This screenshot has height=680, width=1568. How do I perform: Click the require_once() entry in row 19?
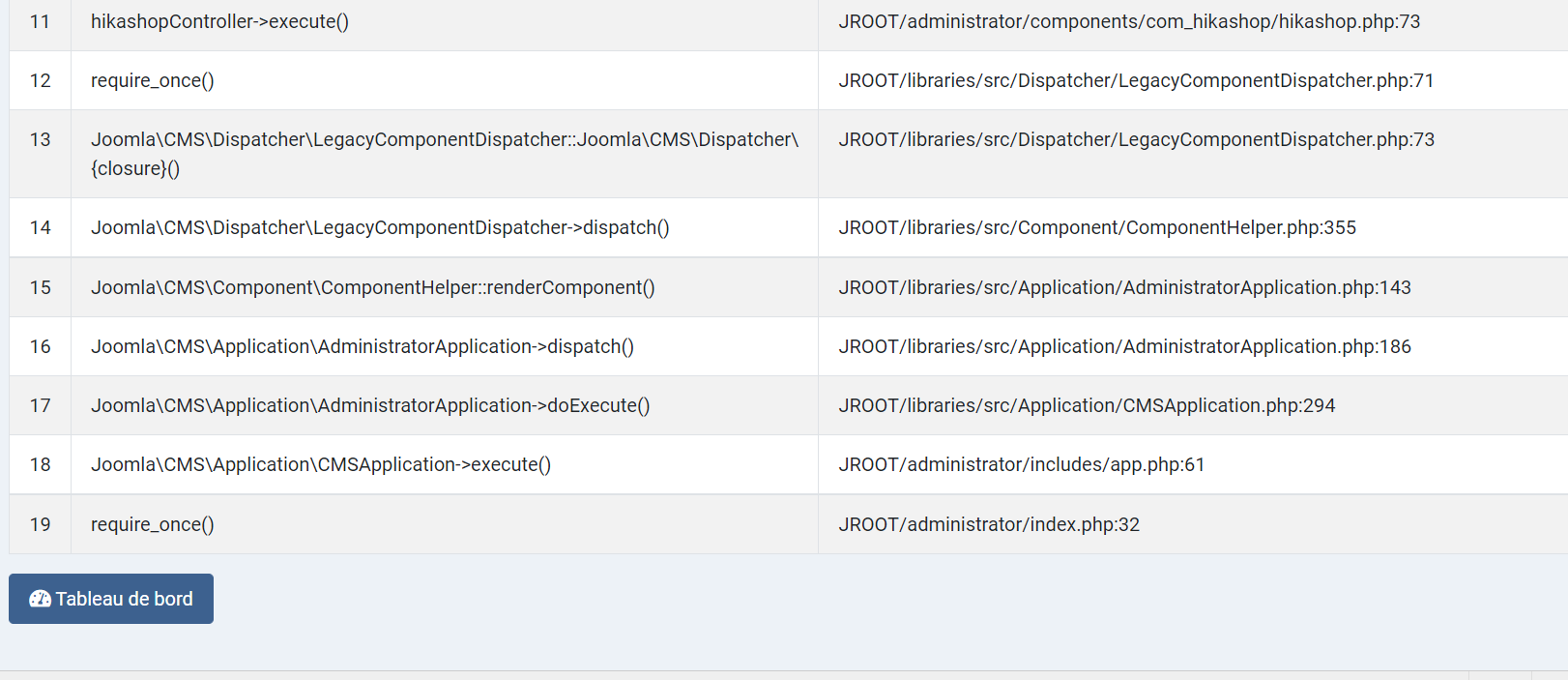[x=152, y=524]
